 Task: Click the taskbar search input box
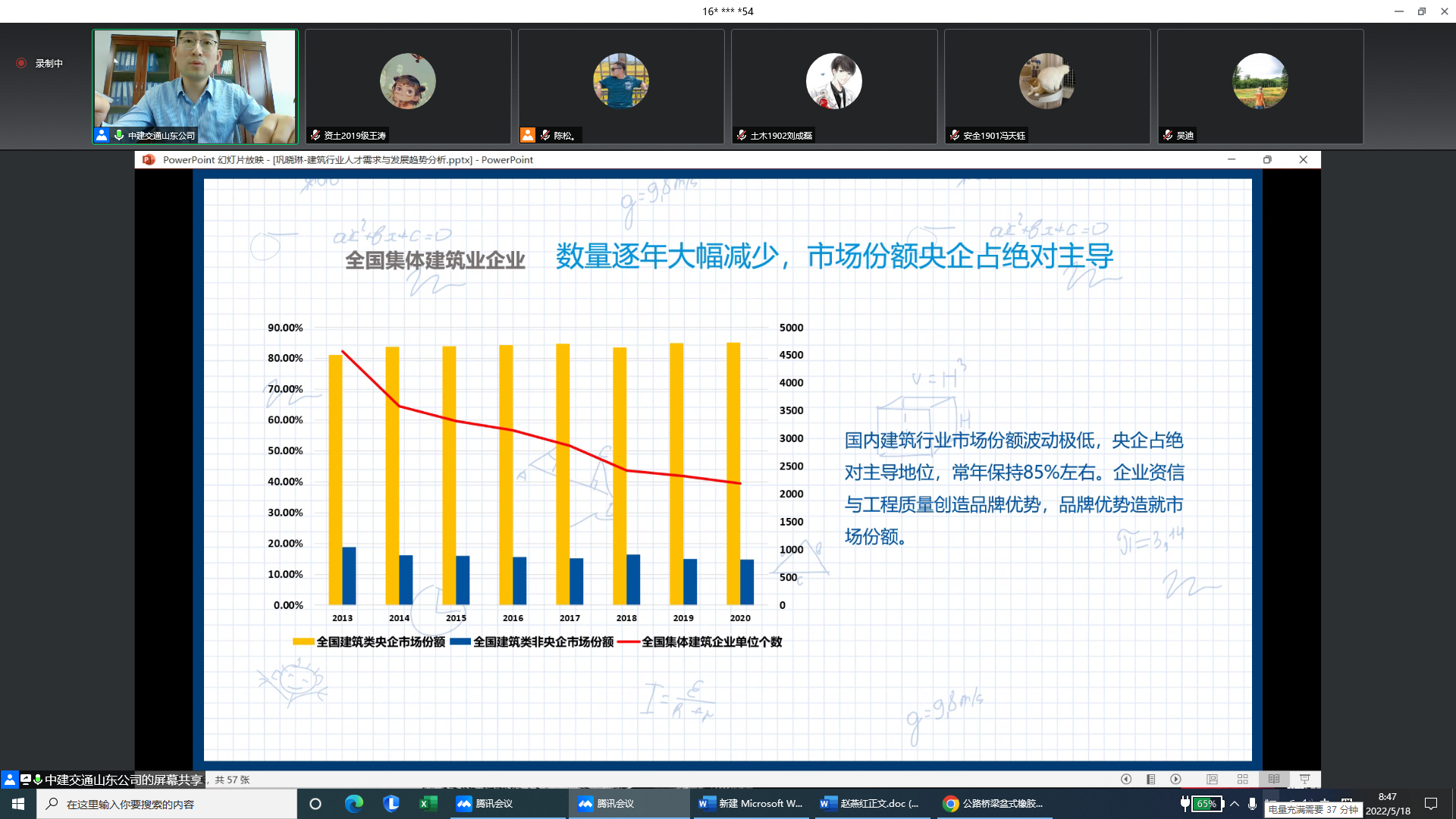coord(167,804)
